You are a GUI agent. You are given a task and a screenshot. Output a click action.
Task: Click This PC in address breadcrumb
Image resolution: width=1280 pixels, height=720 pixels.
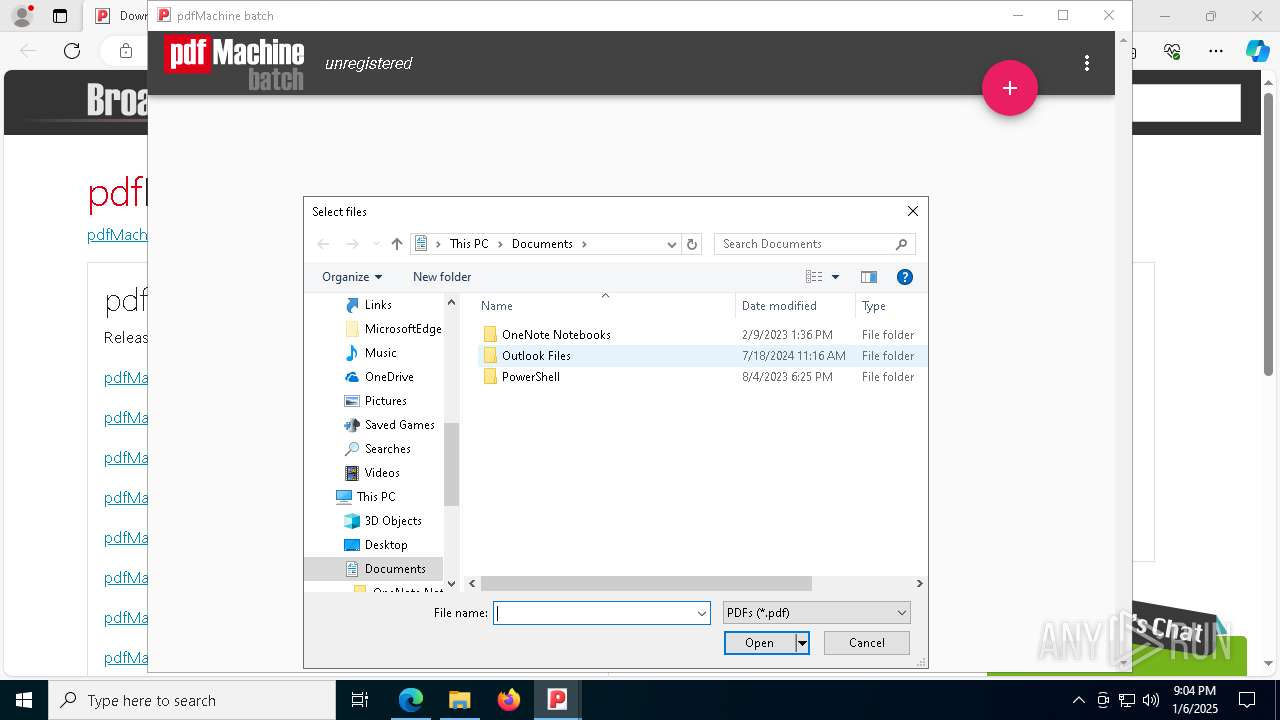click(x=469, y=244)
